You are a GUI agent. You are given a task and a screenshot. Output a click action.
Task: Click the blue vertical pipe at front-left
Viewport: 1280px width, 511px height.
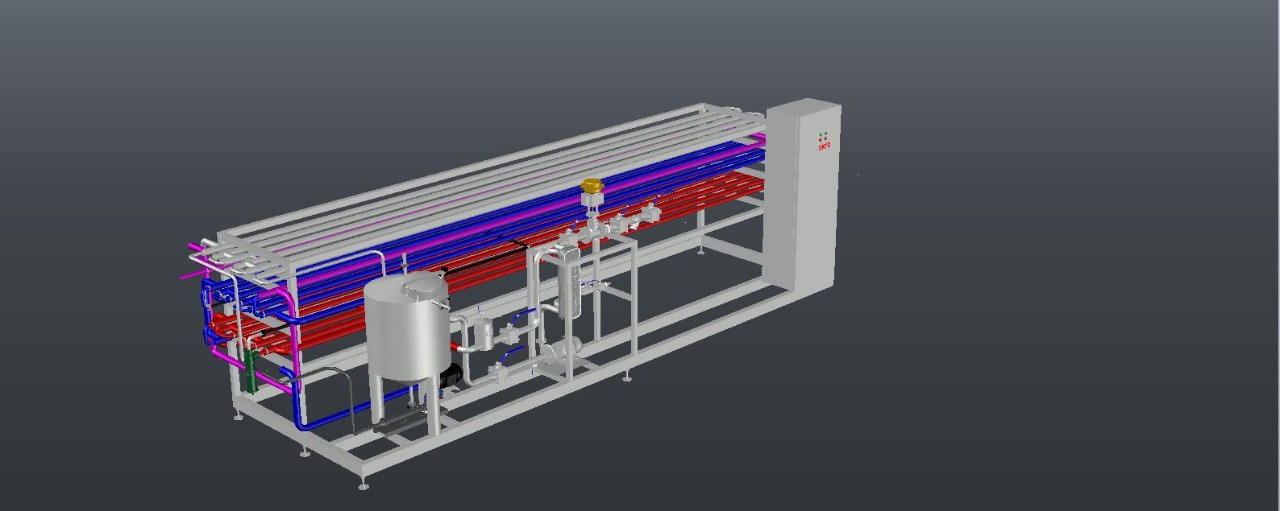299,400
